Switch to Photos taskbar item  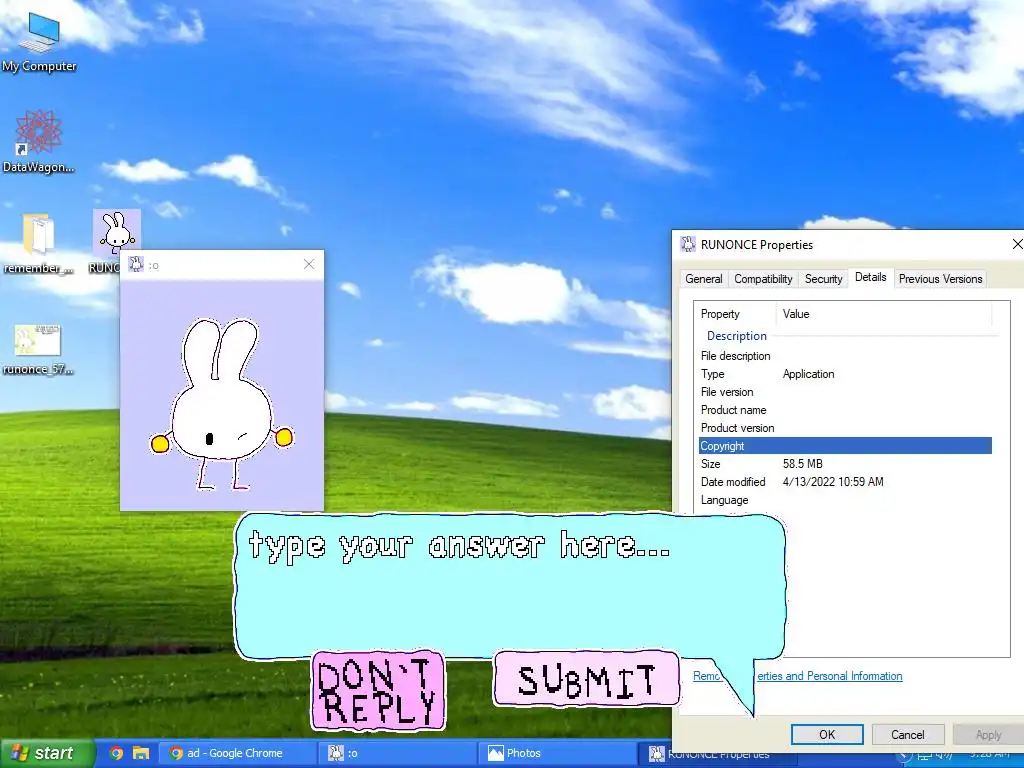[x=557, y=753]
